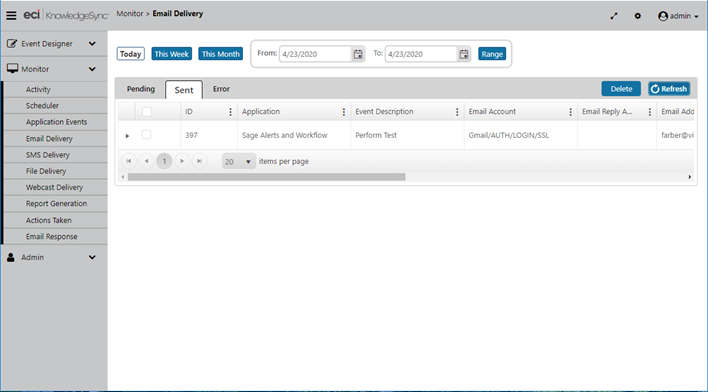
Task: Click the Monitor breadcrumb link
Action: coord(130,14)
